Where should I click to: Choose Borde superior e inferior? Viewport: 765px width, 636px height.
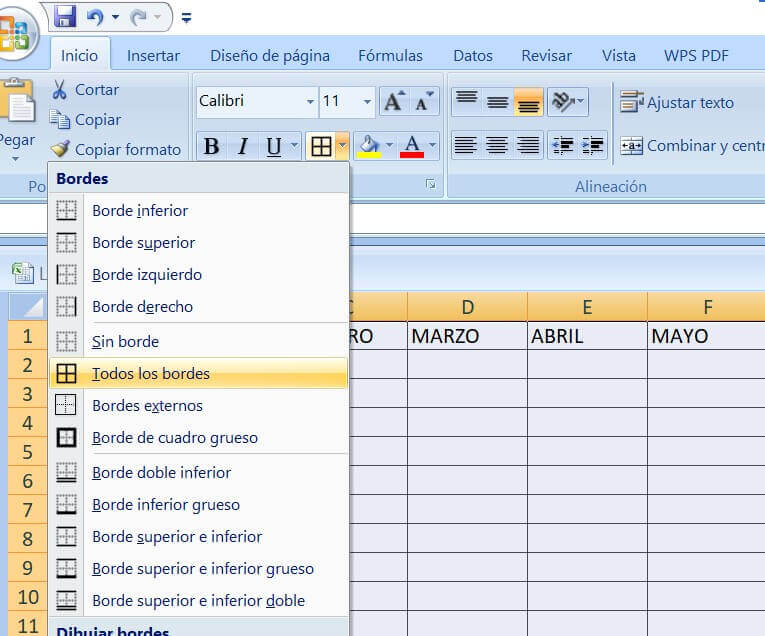point(199,537)
